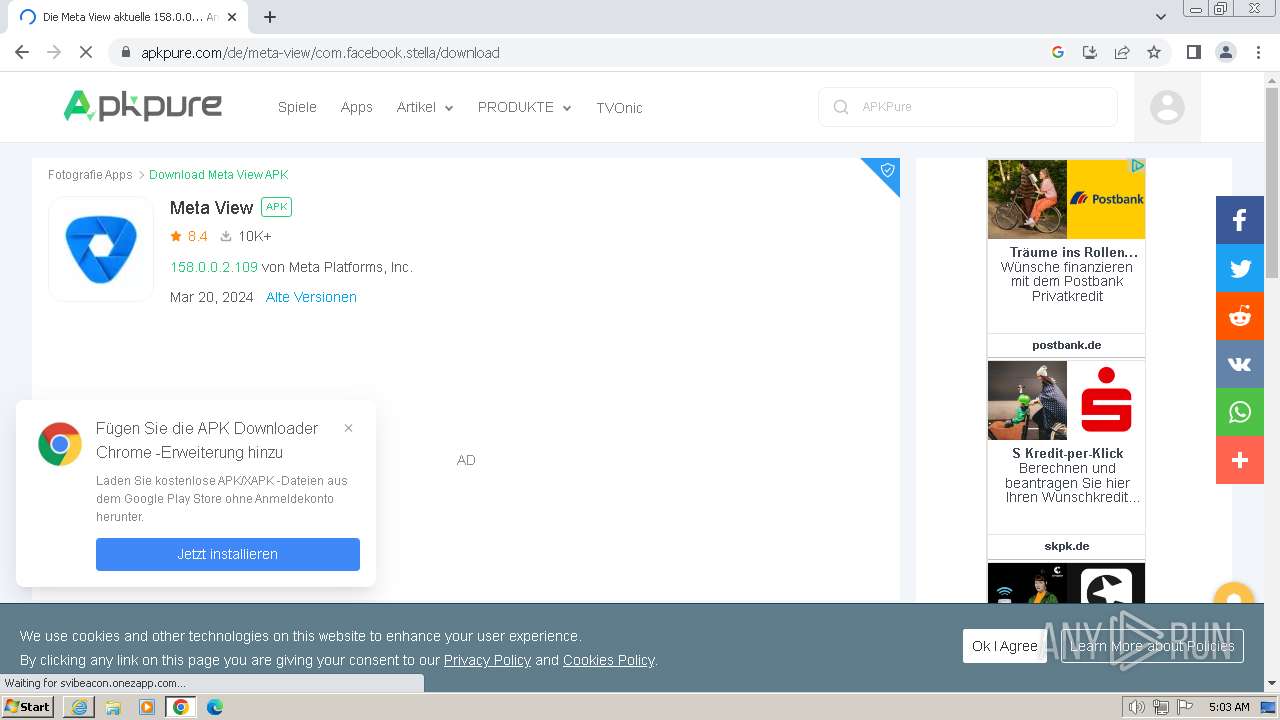Viewport: 1280px width, 720px height.
Task: Expand the PRODUKTE dropdown
Action: coord(525,107)
